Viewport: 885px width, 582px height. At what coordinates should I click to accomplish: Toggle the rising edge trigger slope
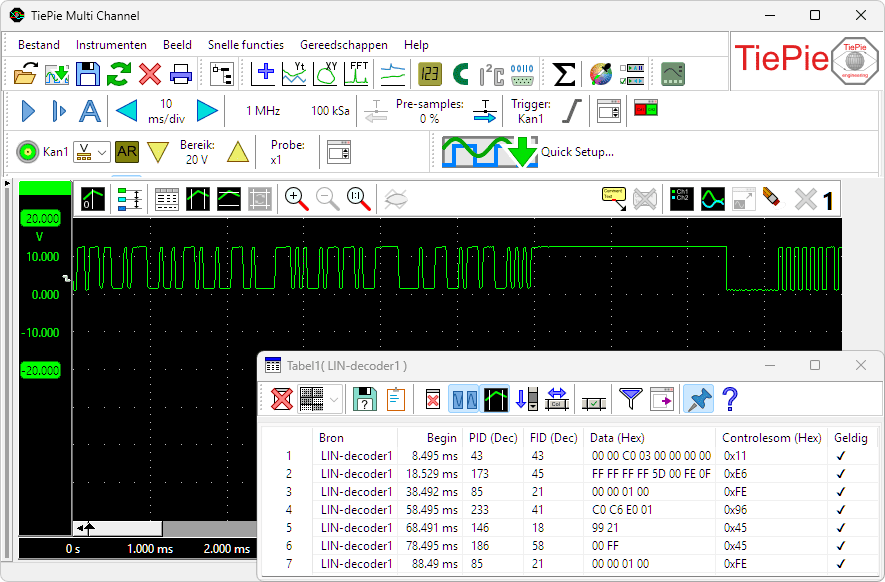572,111
